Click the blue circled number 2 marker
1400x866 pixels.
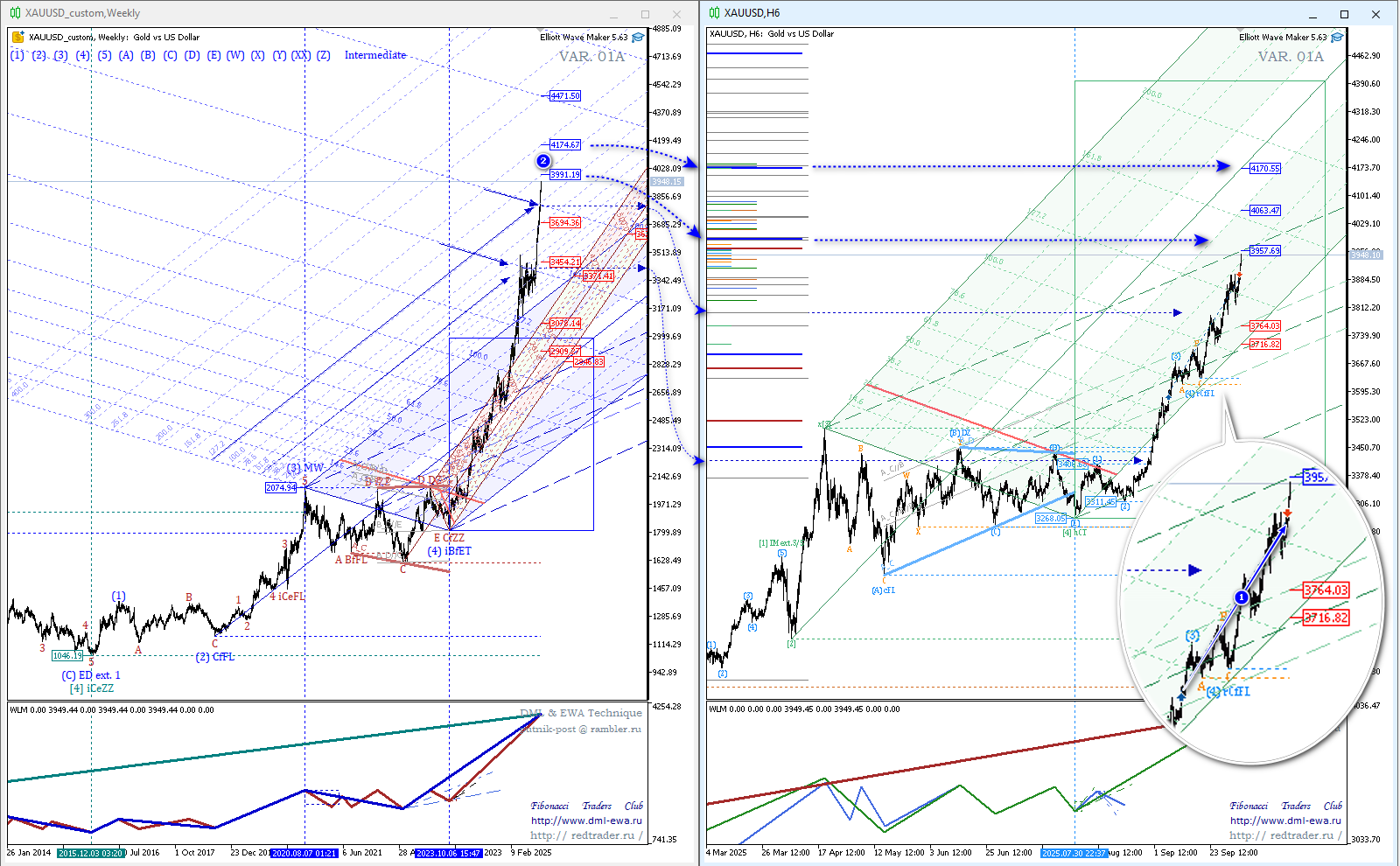(x=543, y=161)
